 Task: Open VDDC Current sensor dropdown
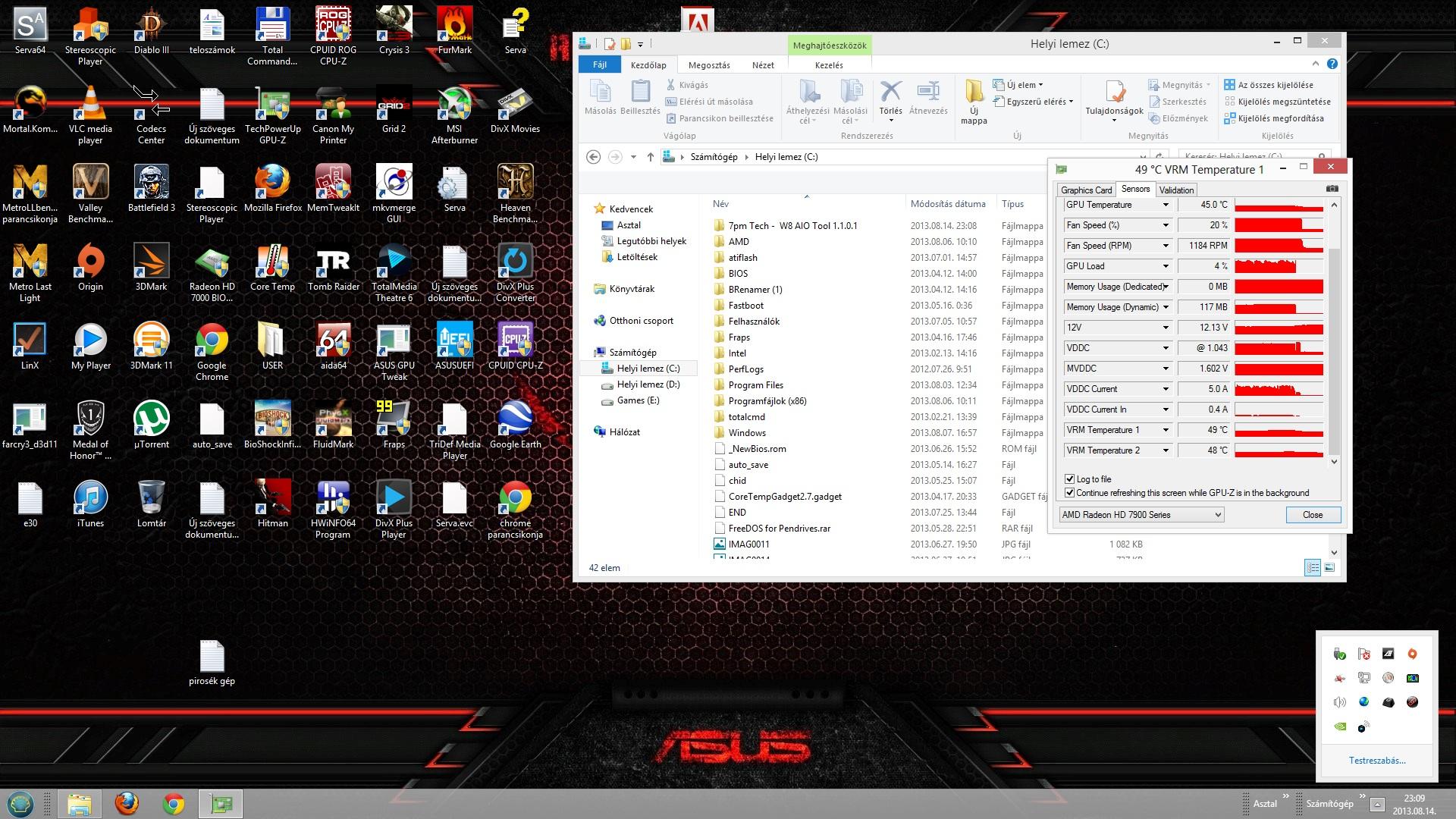pos(1166,389)
